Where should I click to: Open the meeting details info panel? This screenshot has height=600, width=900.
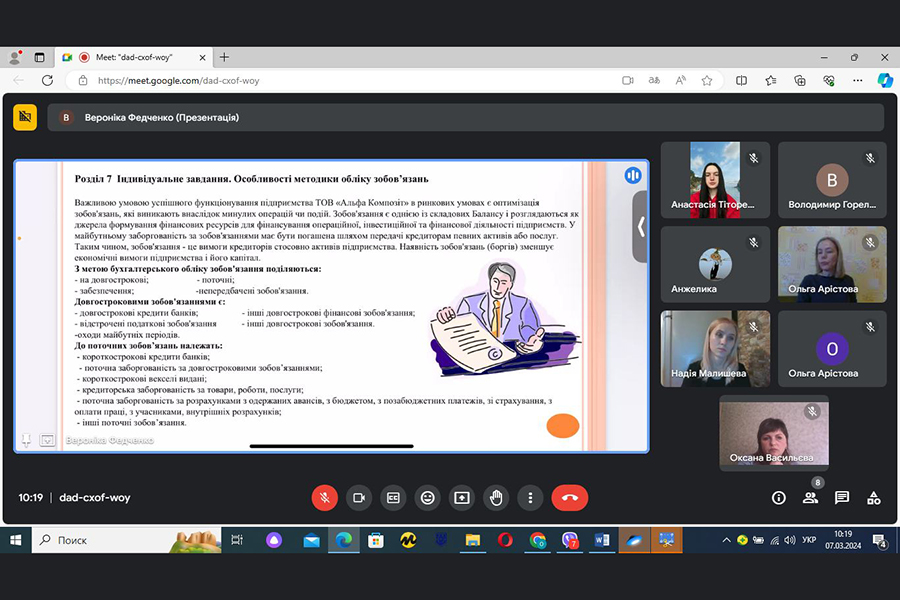coord(778,498)
